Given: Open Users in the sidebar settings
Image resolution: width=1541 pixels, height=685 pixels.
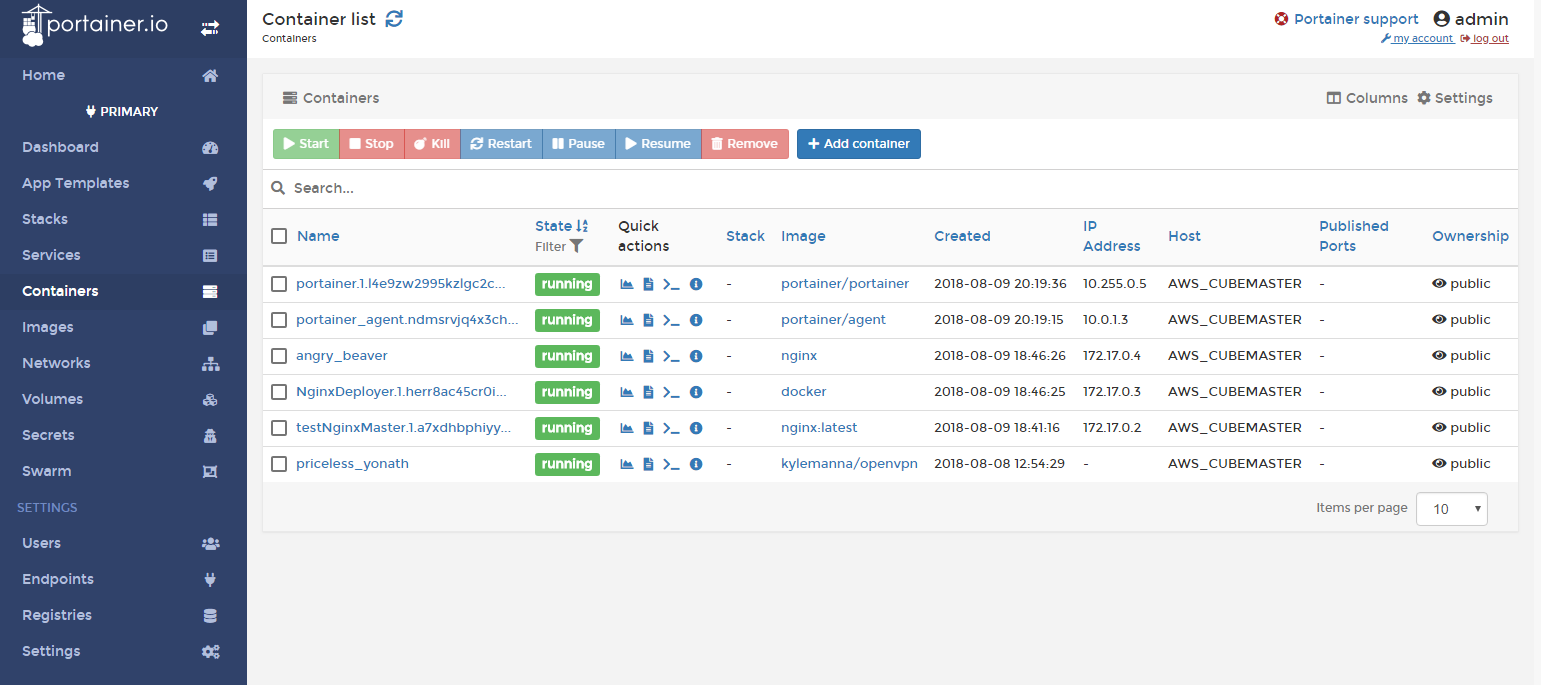Looking at the screenshot, I should coord(42,543).
